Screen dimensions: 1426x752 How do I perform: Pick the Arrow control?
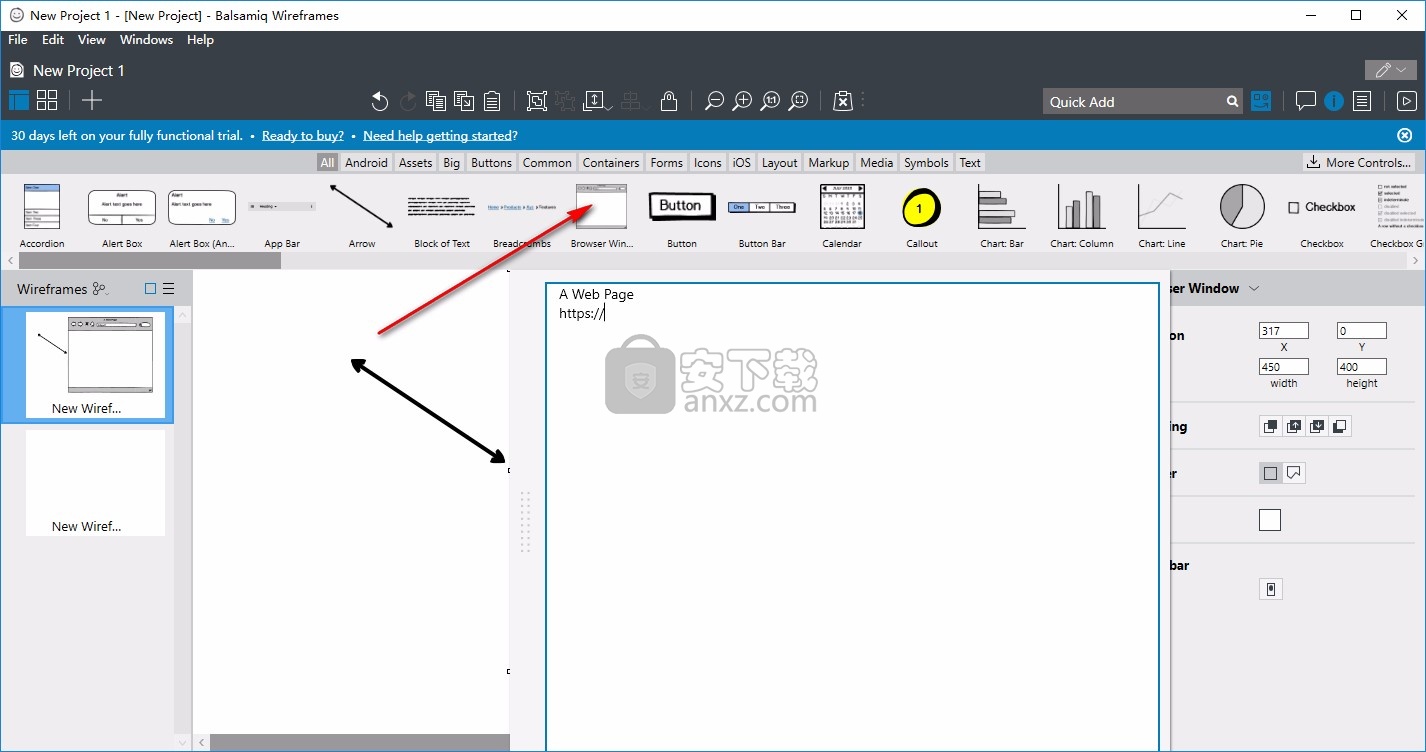click(362, 214)
